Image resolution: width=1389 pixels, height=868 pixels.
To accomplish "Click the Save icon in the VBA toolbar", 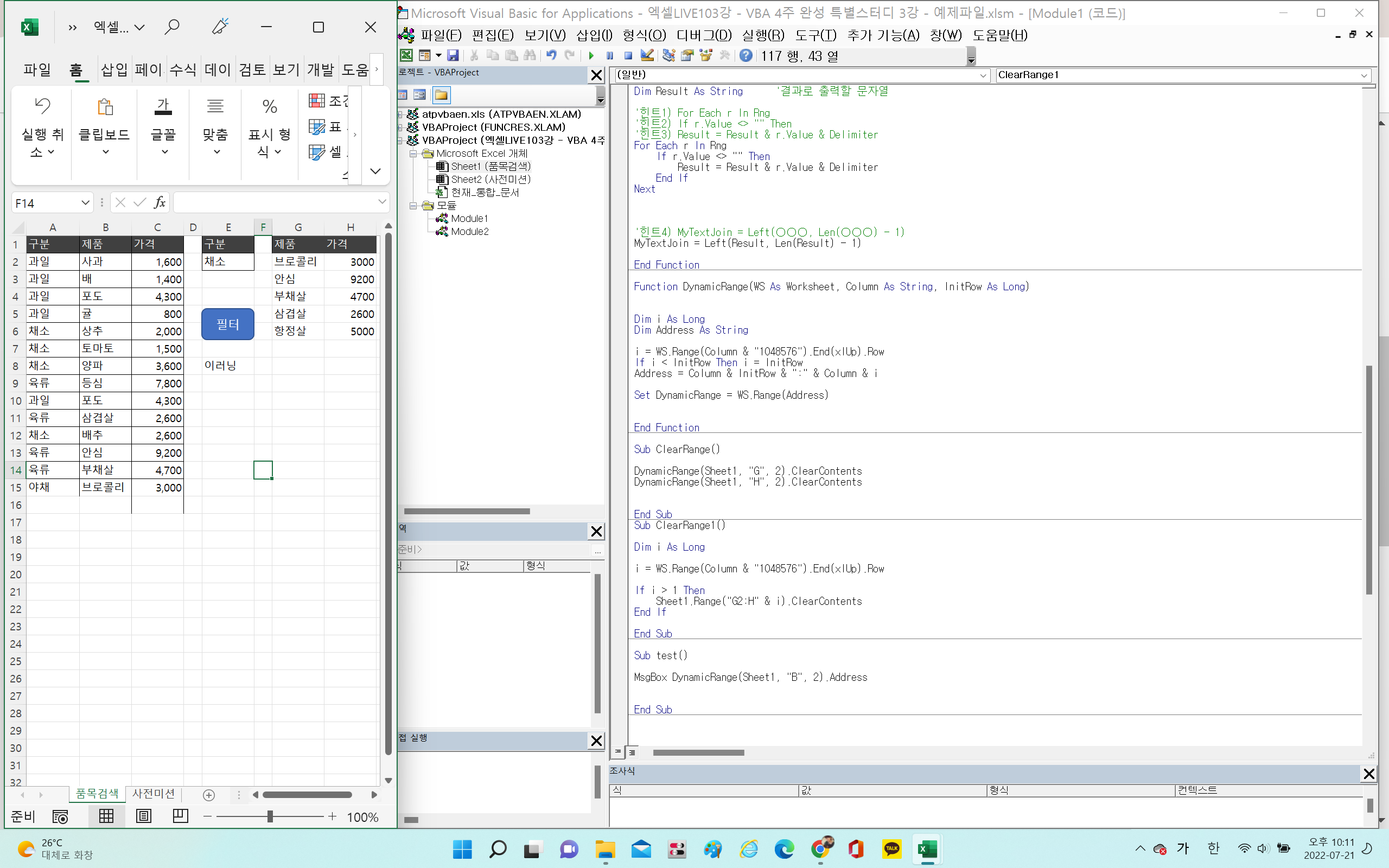I will click(453, 56).
